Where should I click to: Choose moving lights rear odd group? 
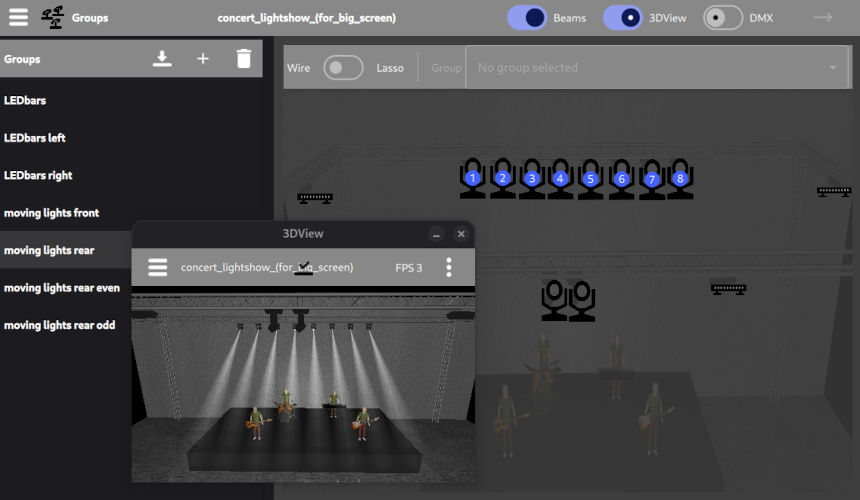59,325
